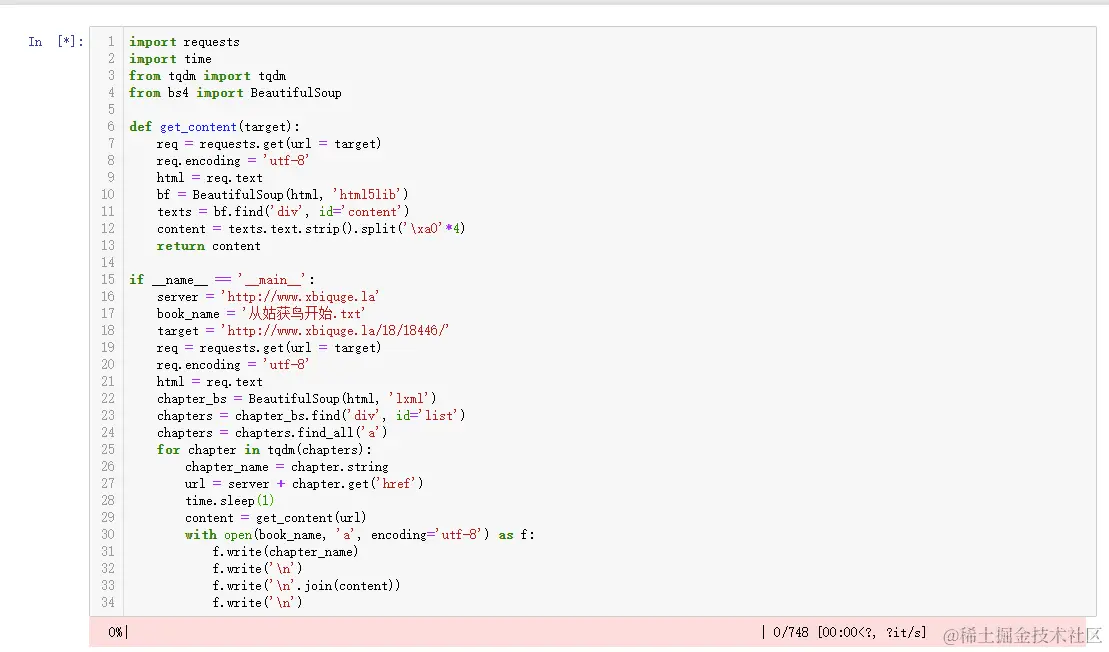The image size is (1109, 652).
Task: Click the 'from tqdm import tqdm' line
Action: (207, 76)
